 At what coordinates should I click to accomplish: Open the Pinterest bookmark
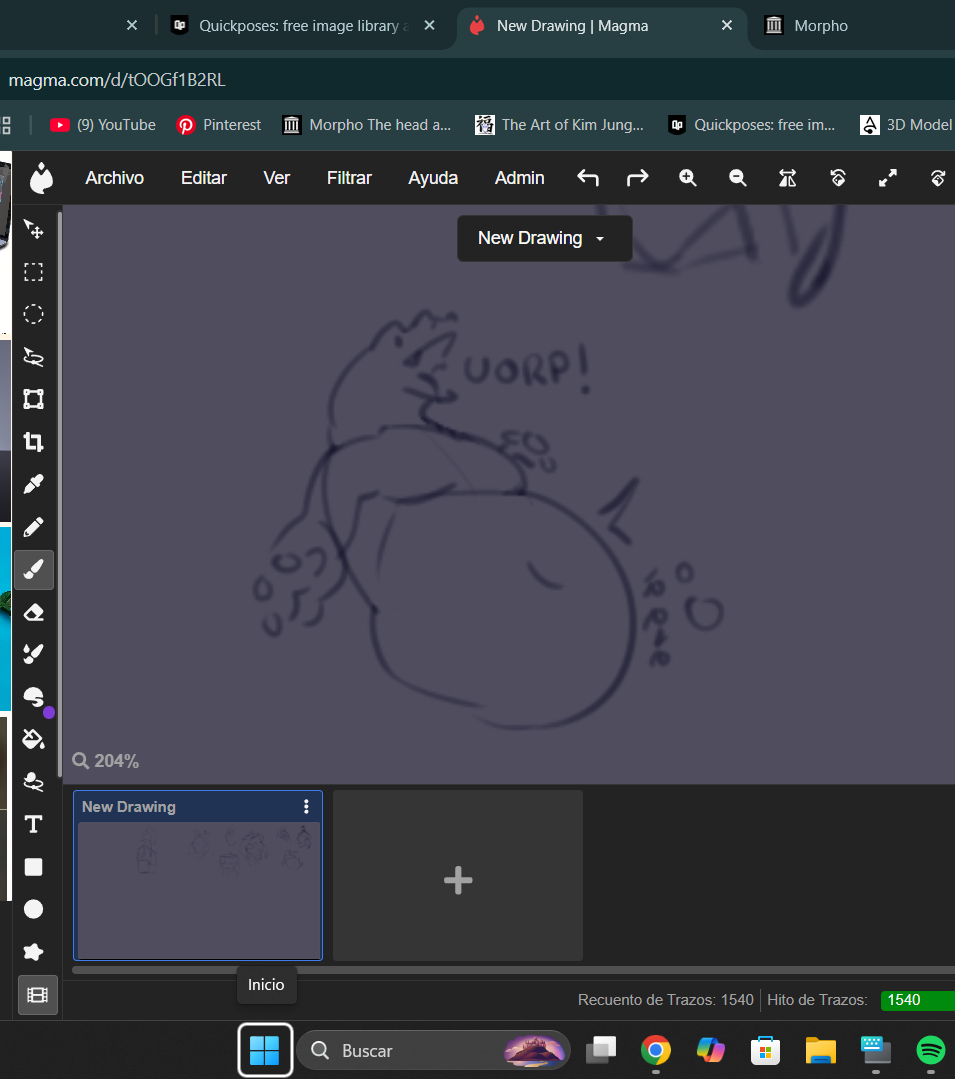click(219, 125)
